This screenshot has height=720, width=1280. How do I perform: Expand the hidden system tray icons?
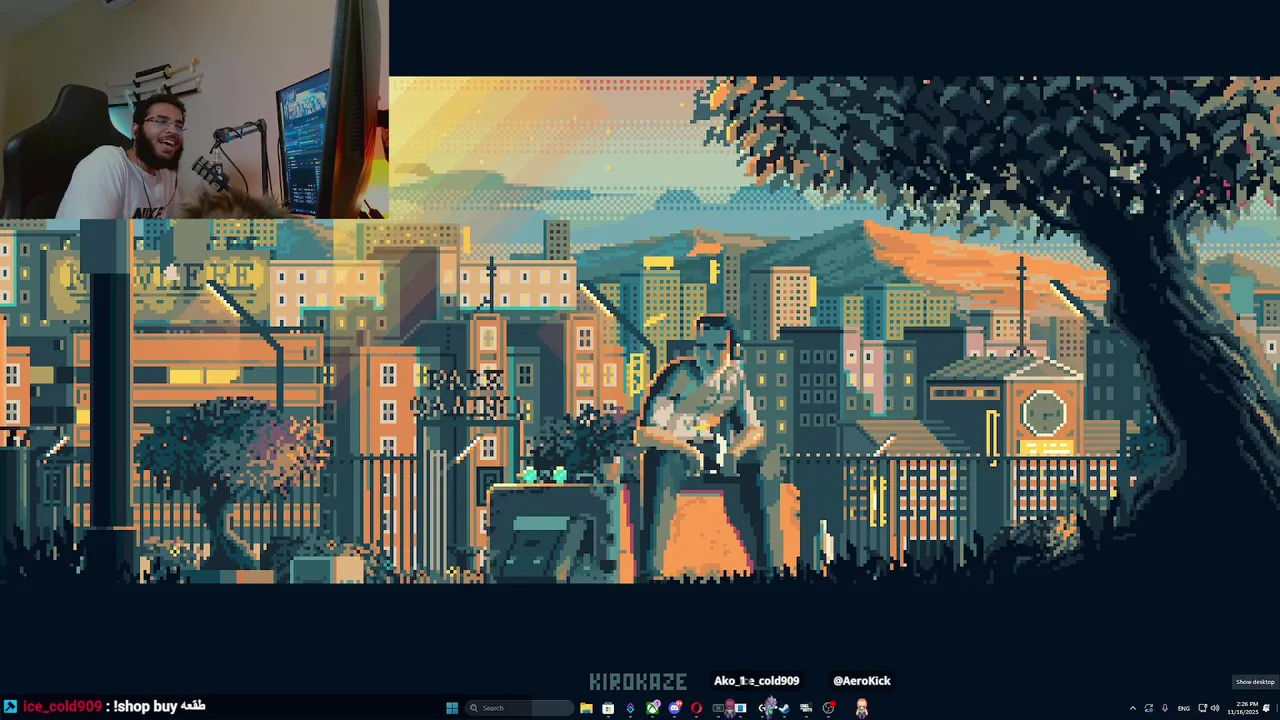(x=1133, y=708)
